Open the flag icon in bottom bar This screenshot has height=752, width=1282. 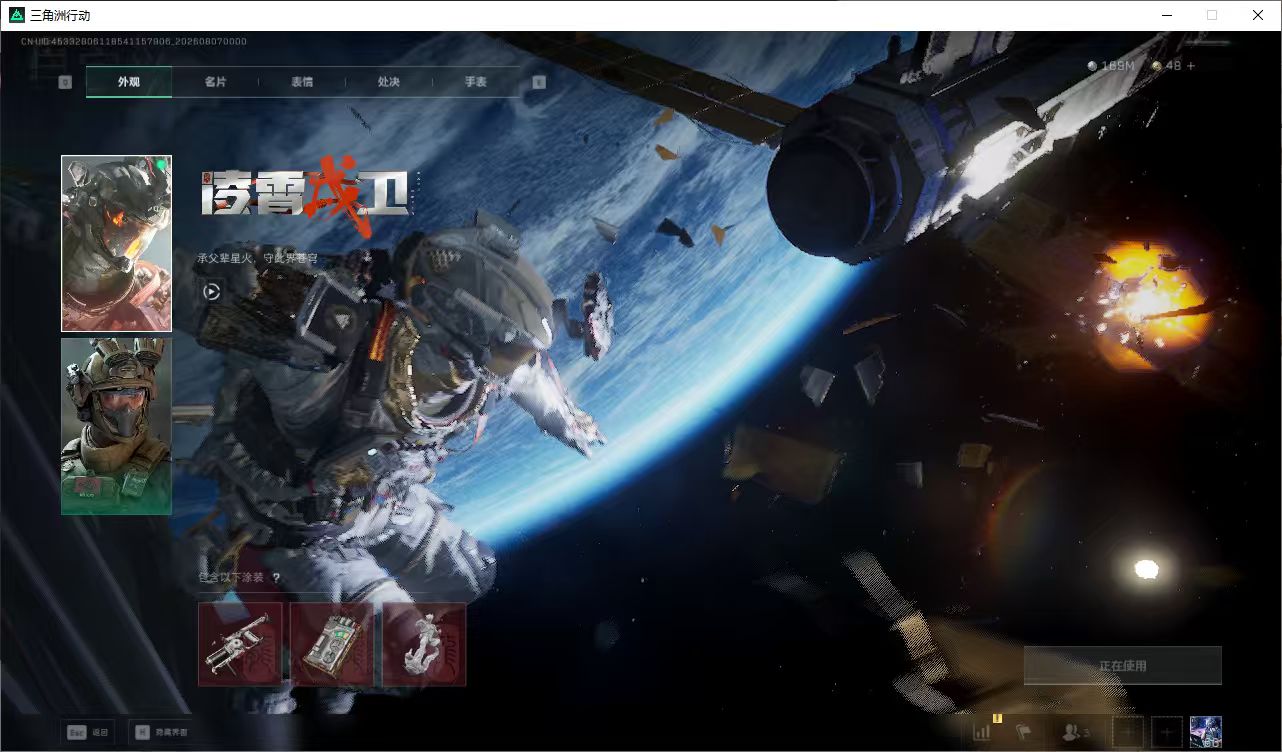click(x=1022, y=733)
